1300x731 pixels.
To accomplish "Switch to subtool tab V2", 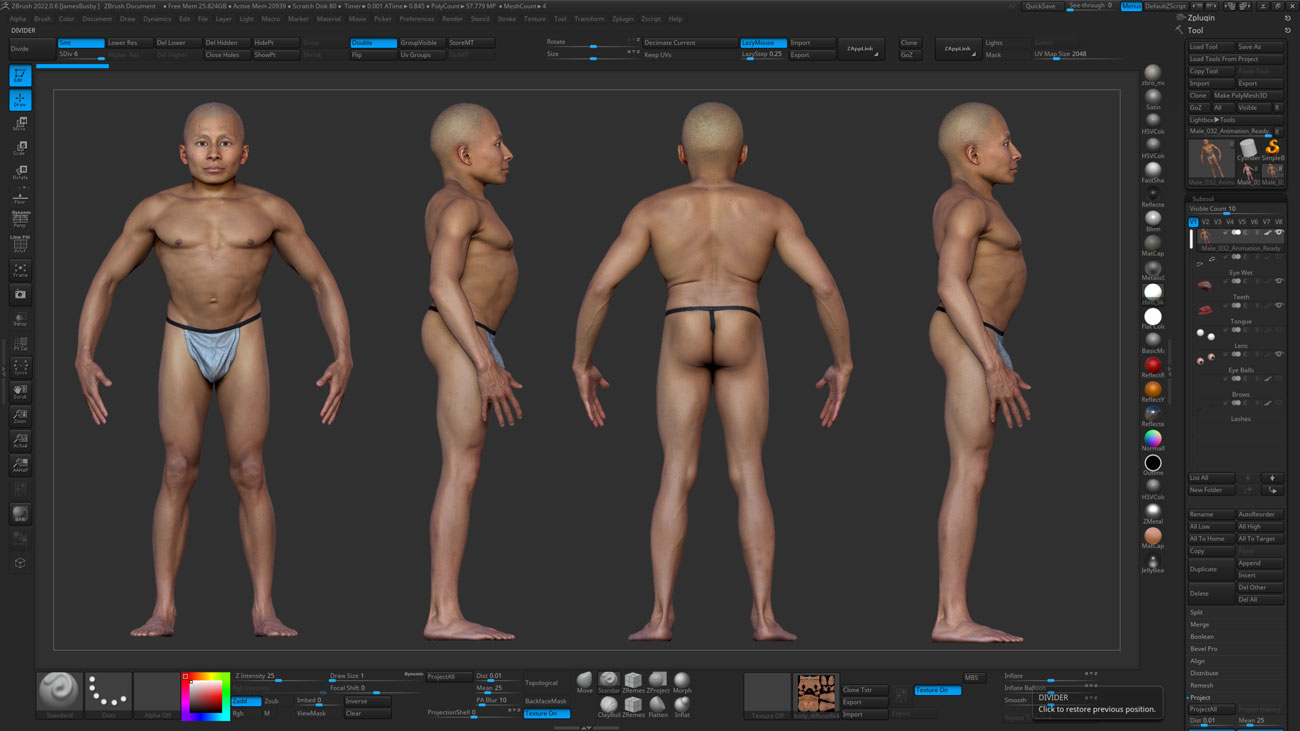I will (x=1205, y=220).
